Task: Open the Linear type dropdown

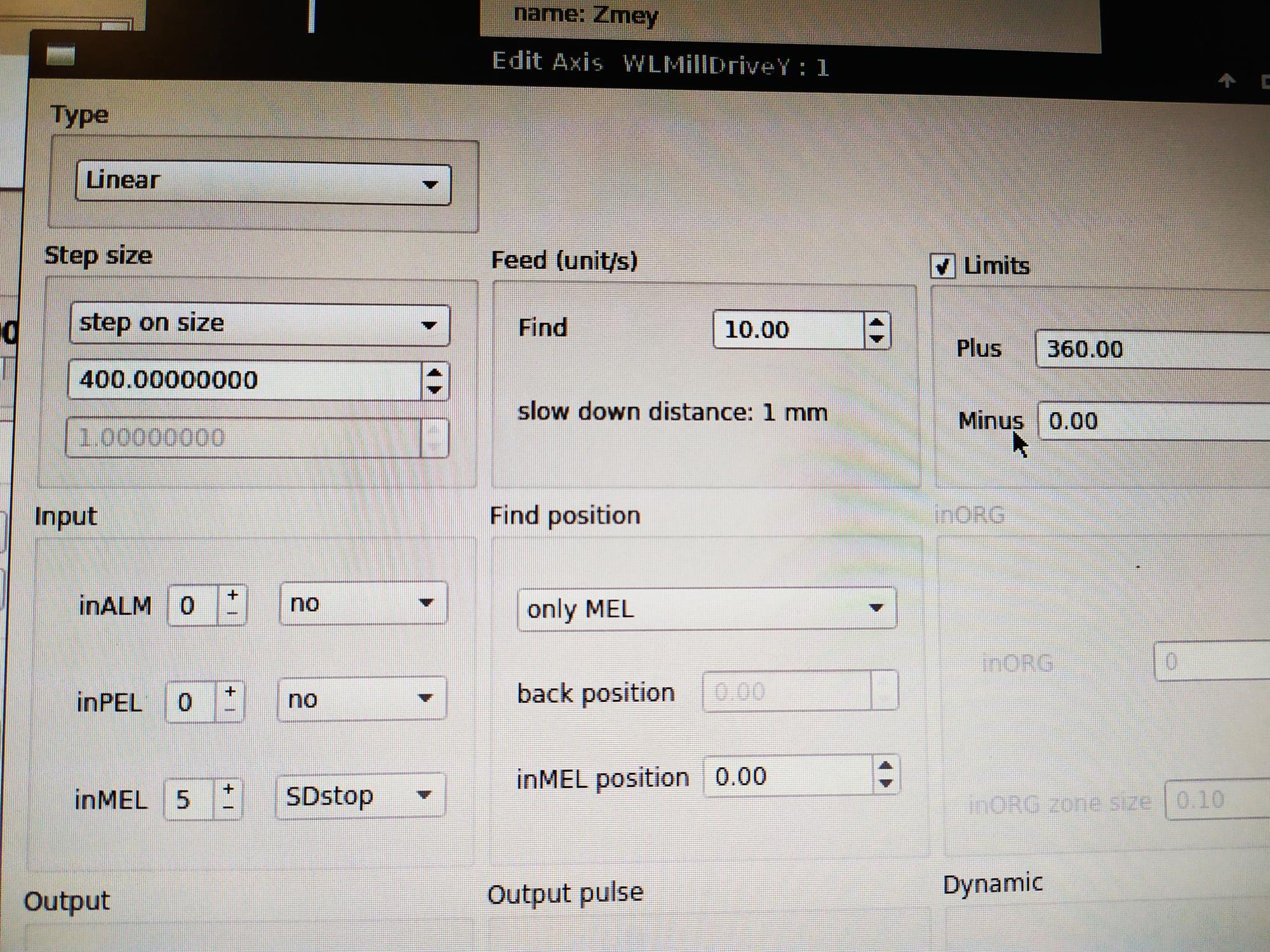Action: pos(263,184)
